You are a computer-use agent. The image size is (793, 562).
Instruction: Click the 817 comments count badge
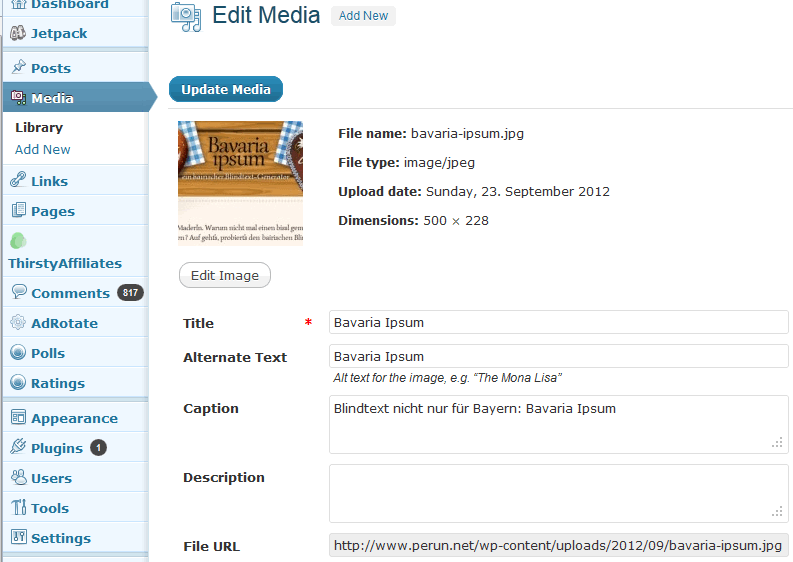click(130, 292)
